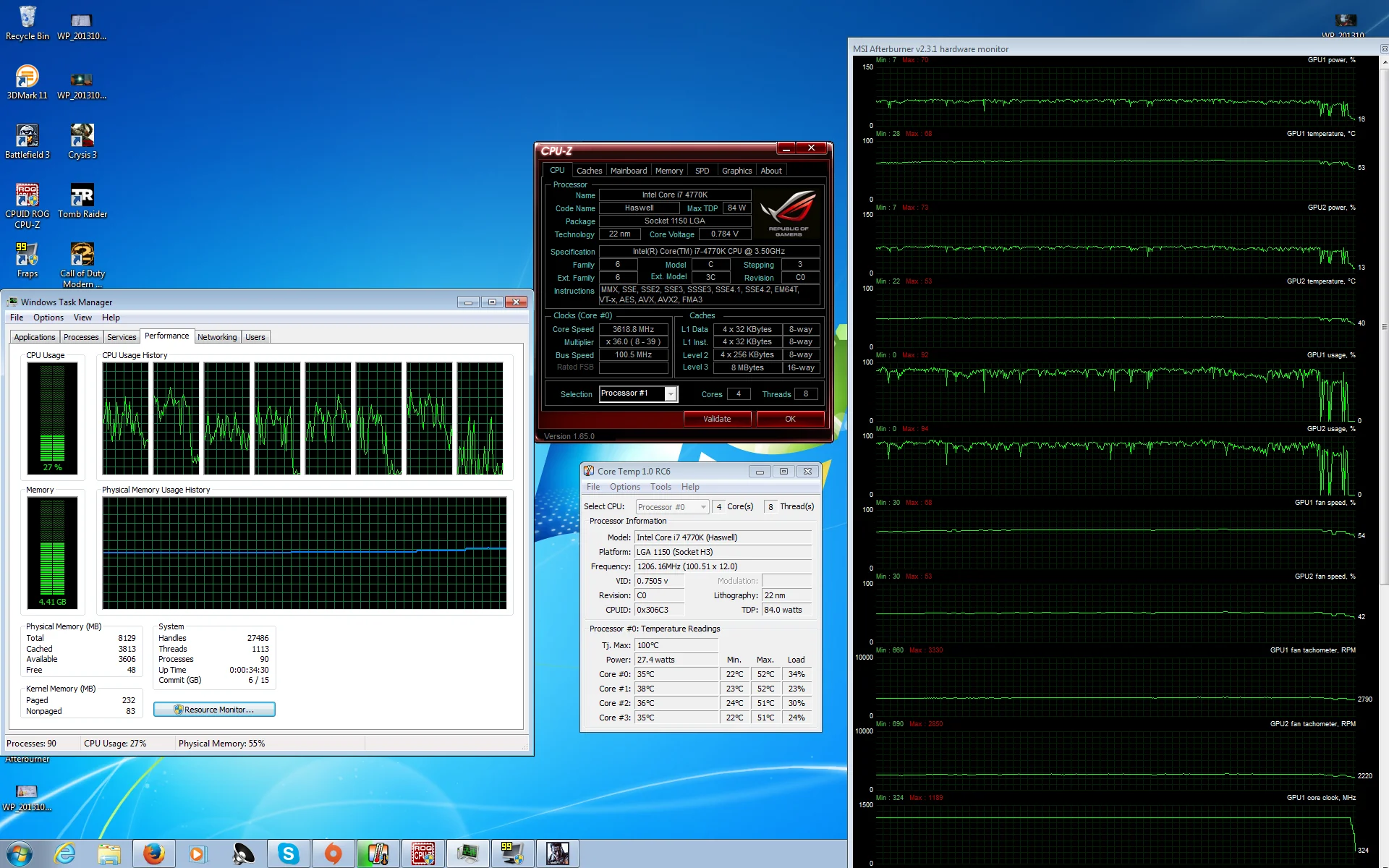Click the Windows Start button
This screenshot has height=868, width=1389.
20,854
